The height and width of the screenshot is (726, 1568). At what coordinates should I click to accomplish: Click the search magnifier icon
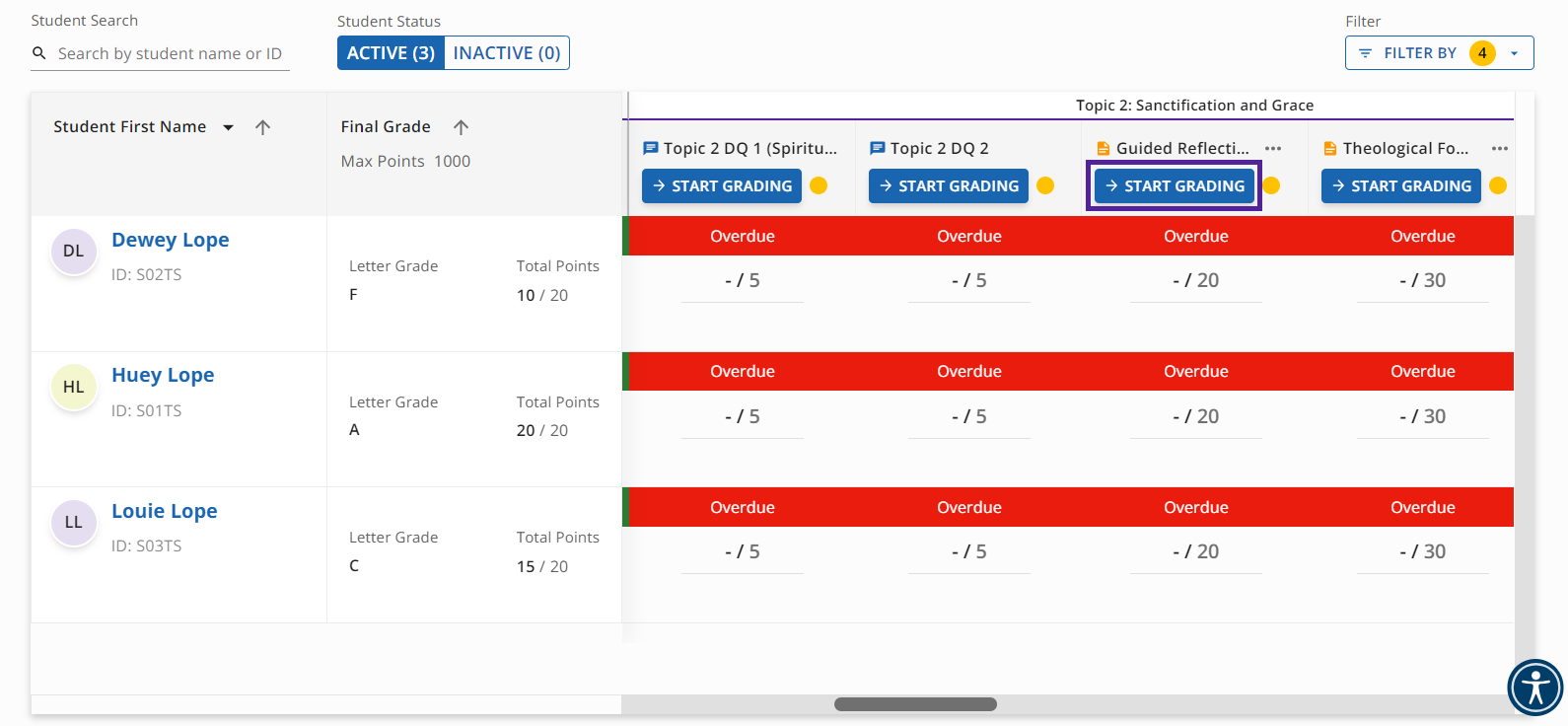pos(39,53)
